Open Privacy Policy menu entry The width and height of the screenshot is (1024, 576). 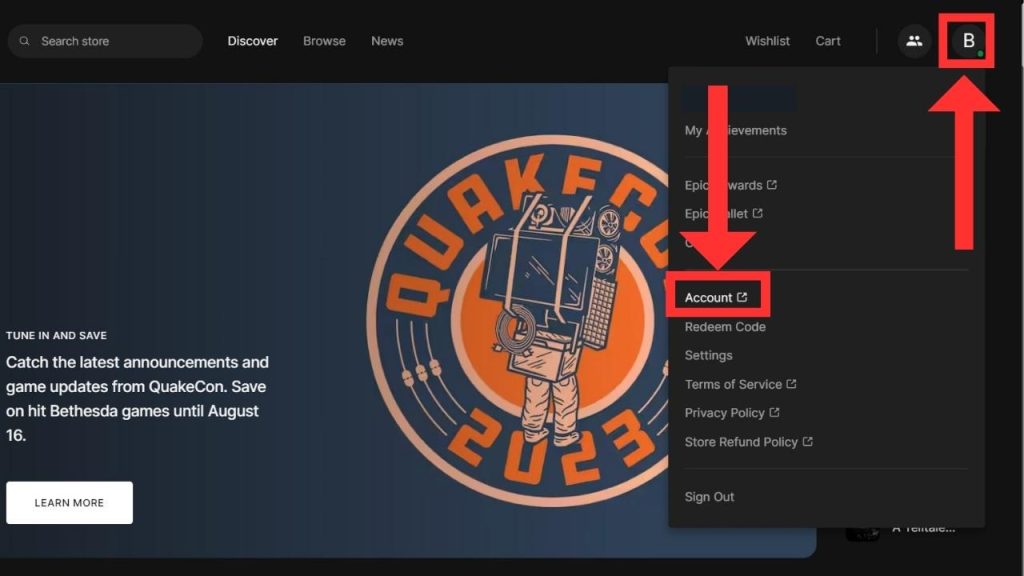[731, 413]
